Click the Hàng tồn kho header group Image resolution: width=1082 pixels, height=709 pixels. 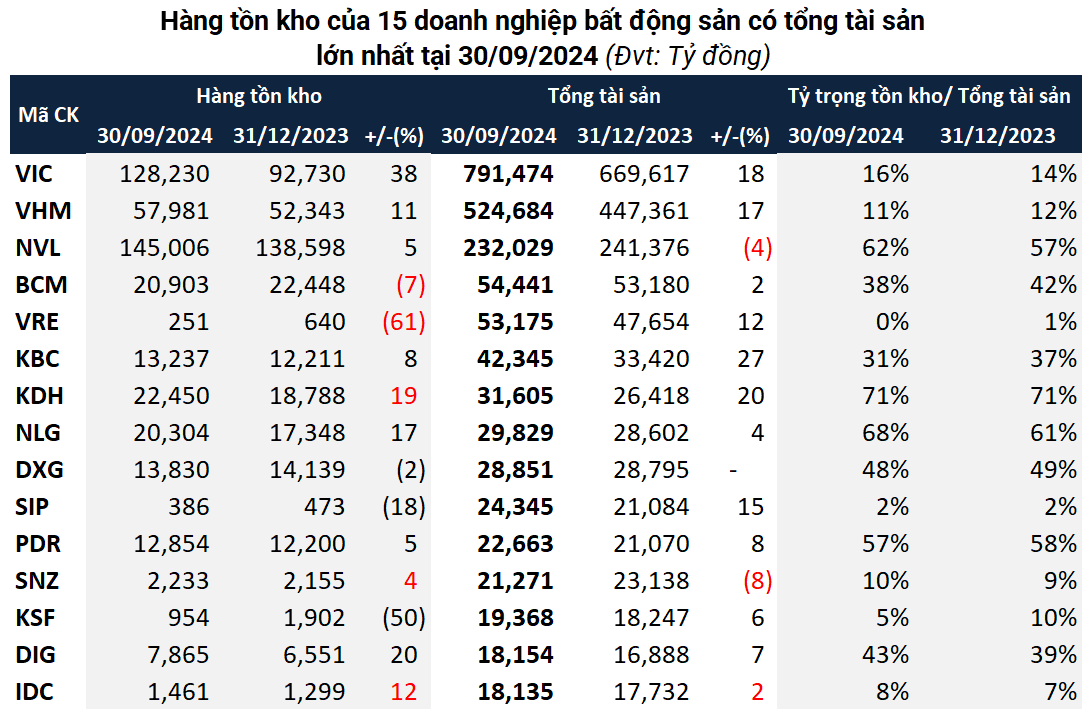pos(259,96)
